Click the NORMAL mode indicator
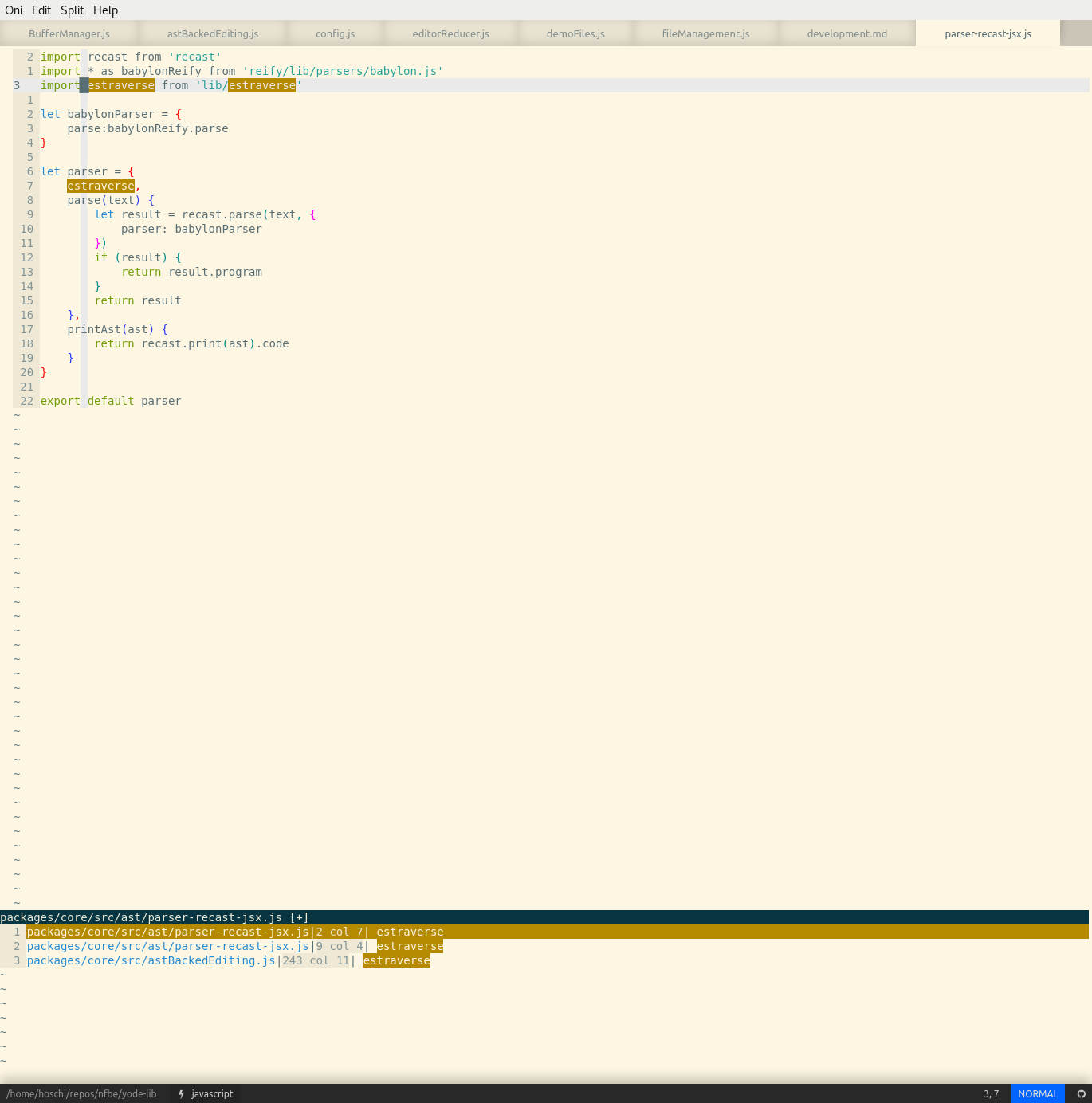This screenshot has height=1103, width=1092. pyautogui.click(x=1038, y=1094)
